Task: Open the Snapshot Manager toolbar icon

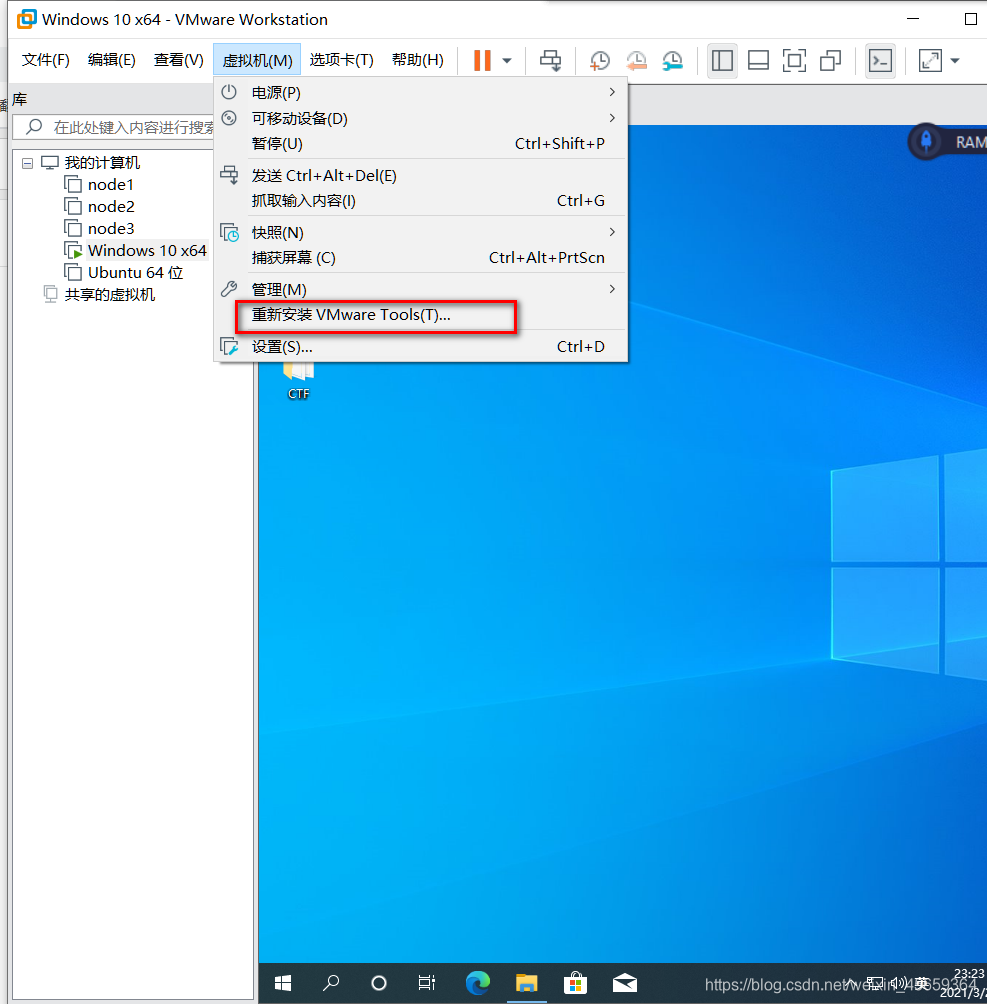Action: [673, 61]
